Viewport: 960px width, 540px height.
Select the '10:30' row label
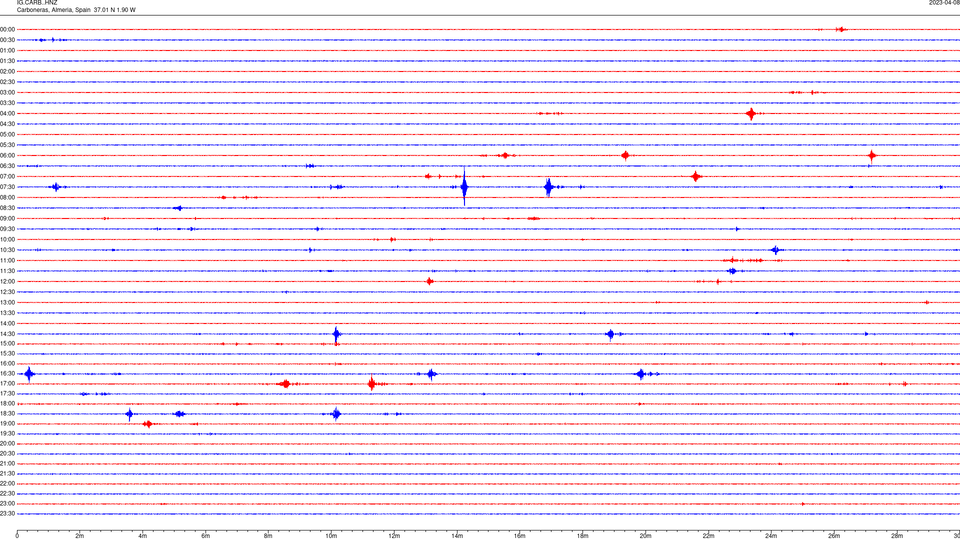coord(7,250)
